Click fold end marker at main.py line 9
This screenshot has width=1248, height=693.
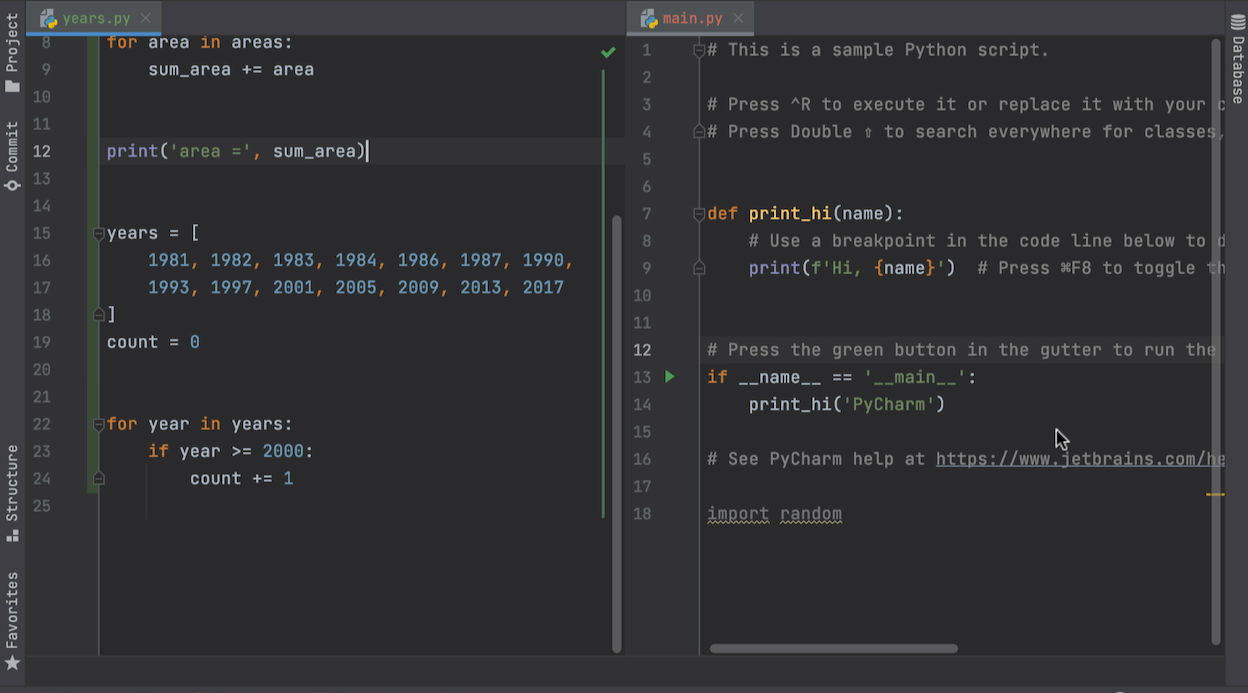699,268
